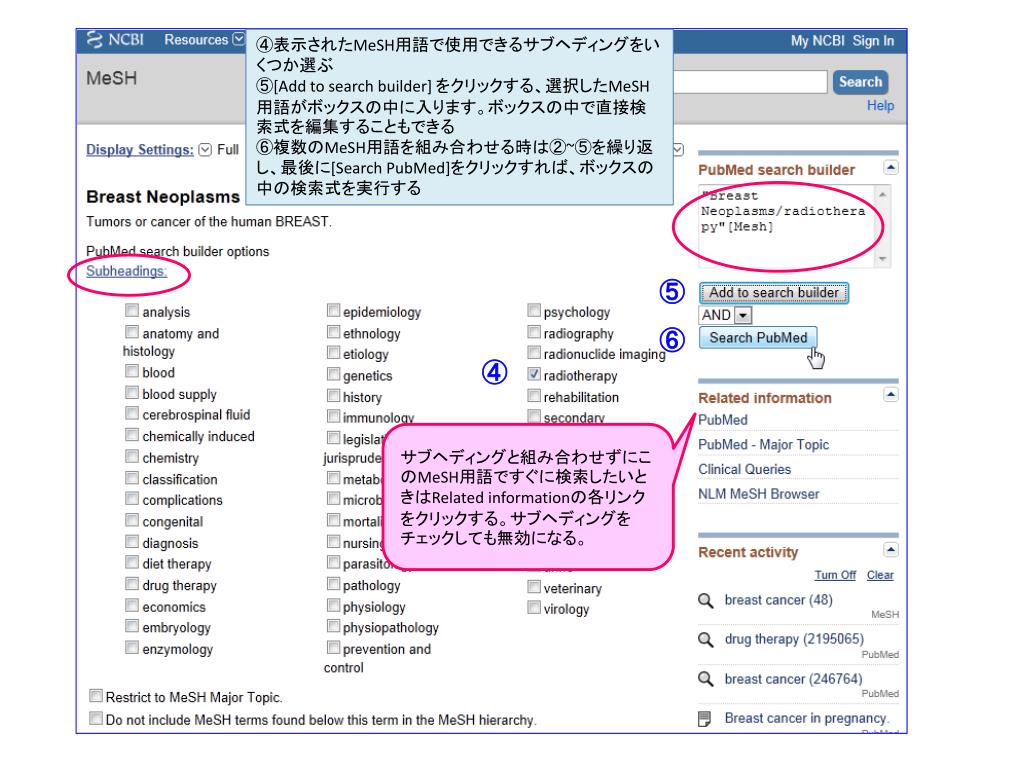The width and height of the screenshot is (1024, 768).
Task: Check the etiology subheading
Action: point(334,353)
